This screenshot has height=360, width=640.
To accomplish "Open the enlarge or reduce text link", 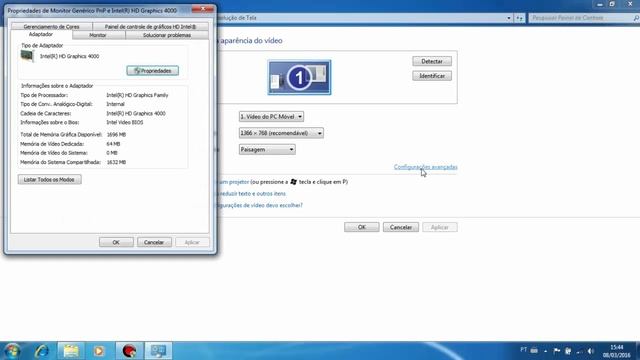I will [252, 194].
